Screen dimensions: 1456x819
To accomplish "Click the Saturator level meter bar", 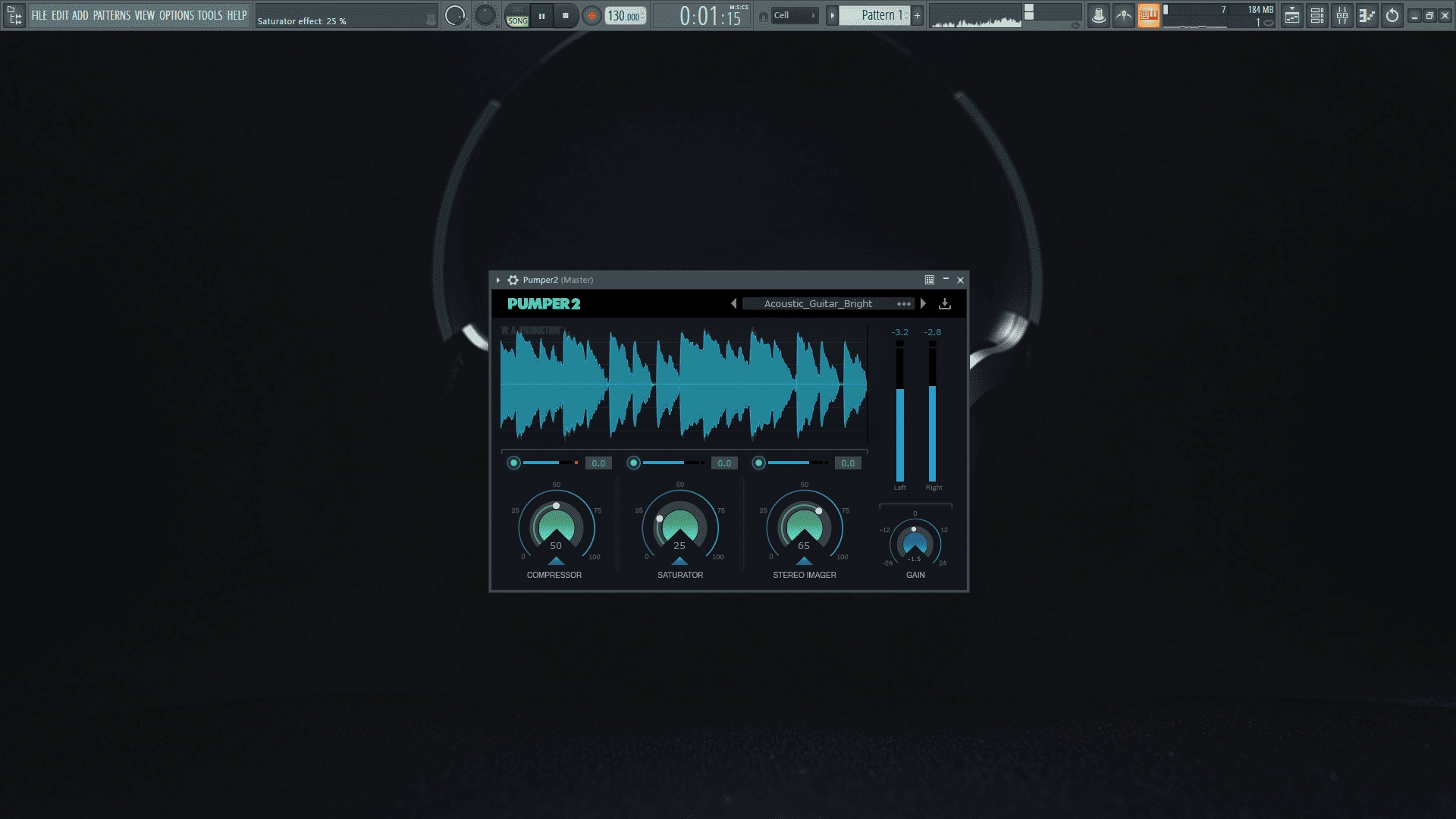I will click(x=674, y=463).
